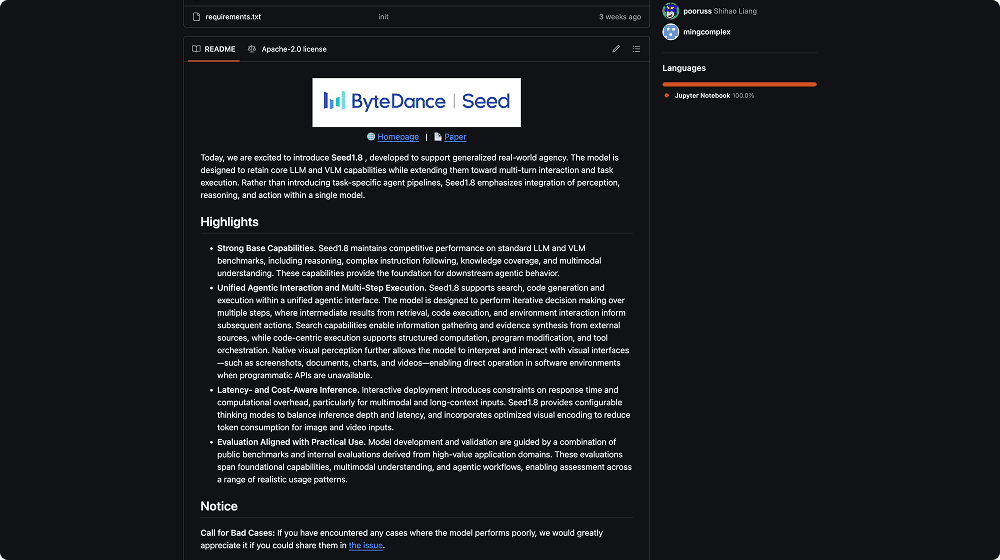Click the requirements.txt file icon
Screen dimensions: 1000x560
pos(196,17)
